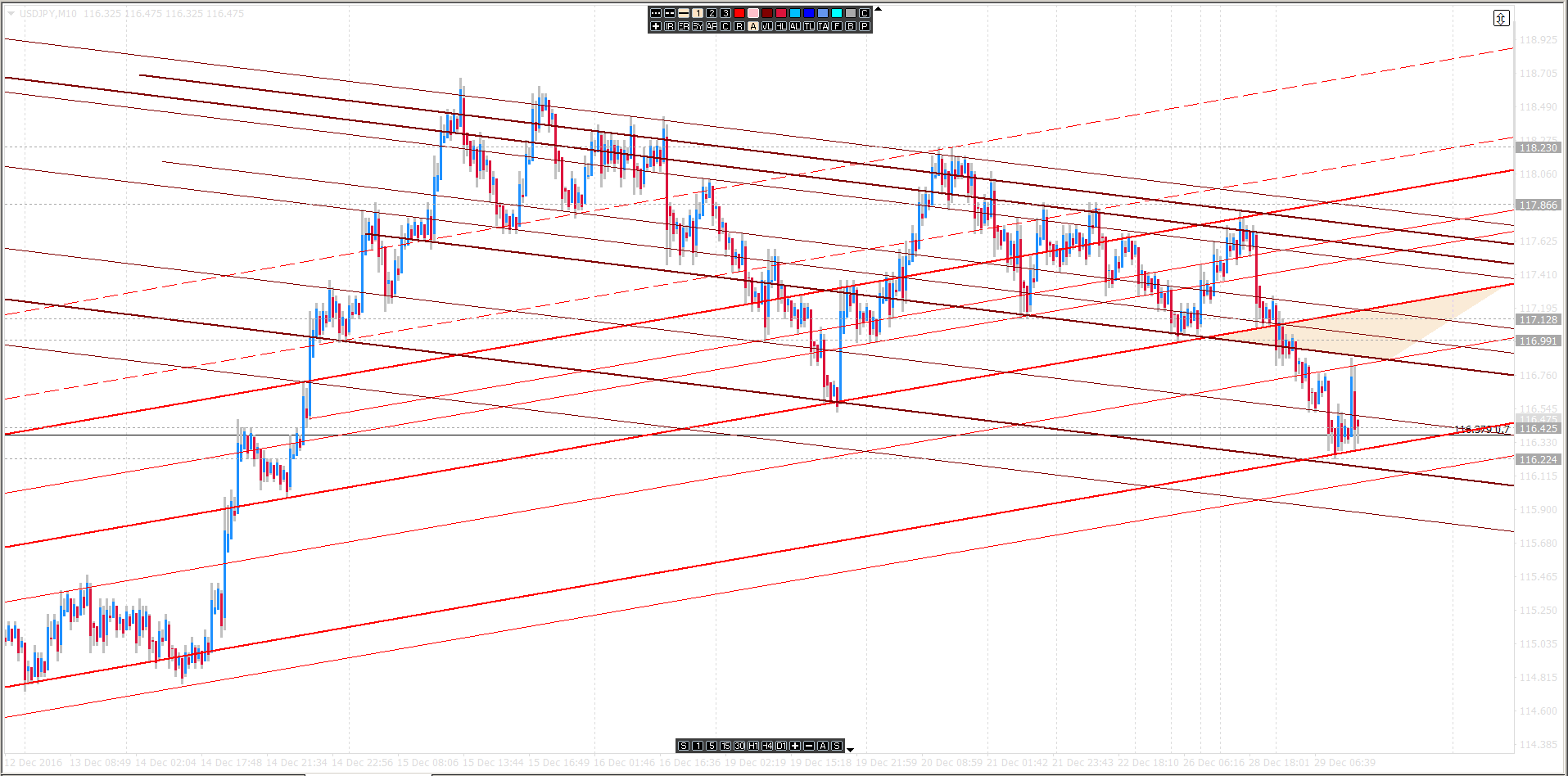Click the C button between AF and R
This screenshot has height=776, width=1568.
click(725, 26)
